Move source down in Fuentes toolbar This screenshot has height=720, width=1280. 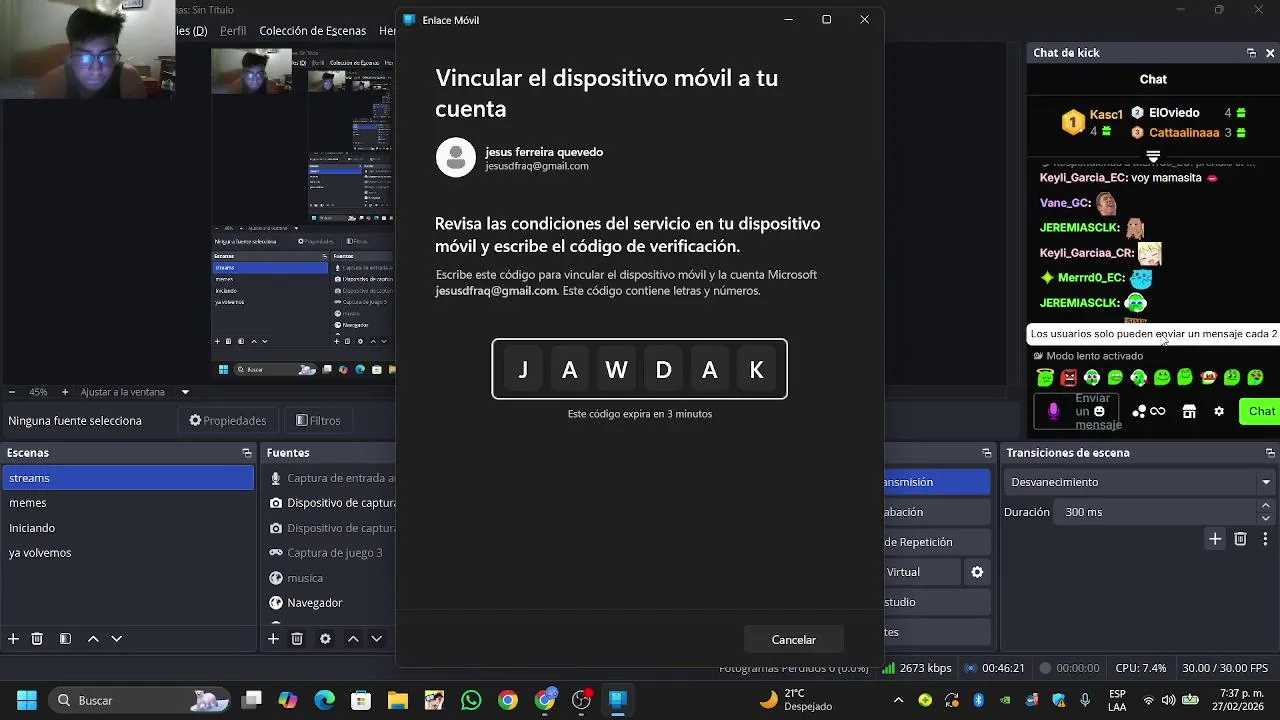[x=377, y=639]
